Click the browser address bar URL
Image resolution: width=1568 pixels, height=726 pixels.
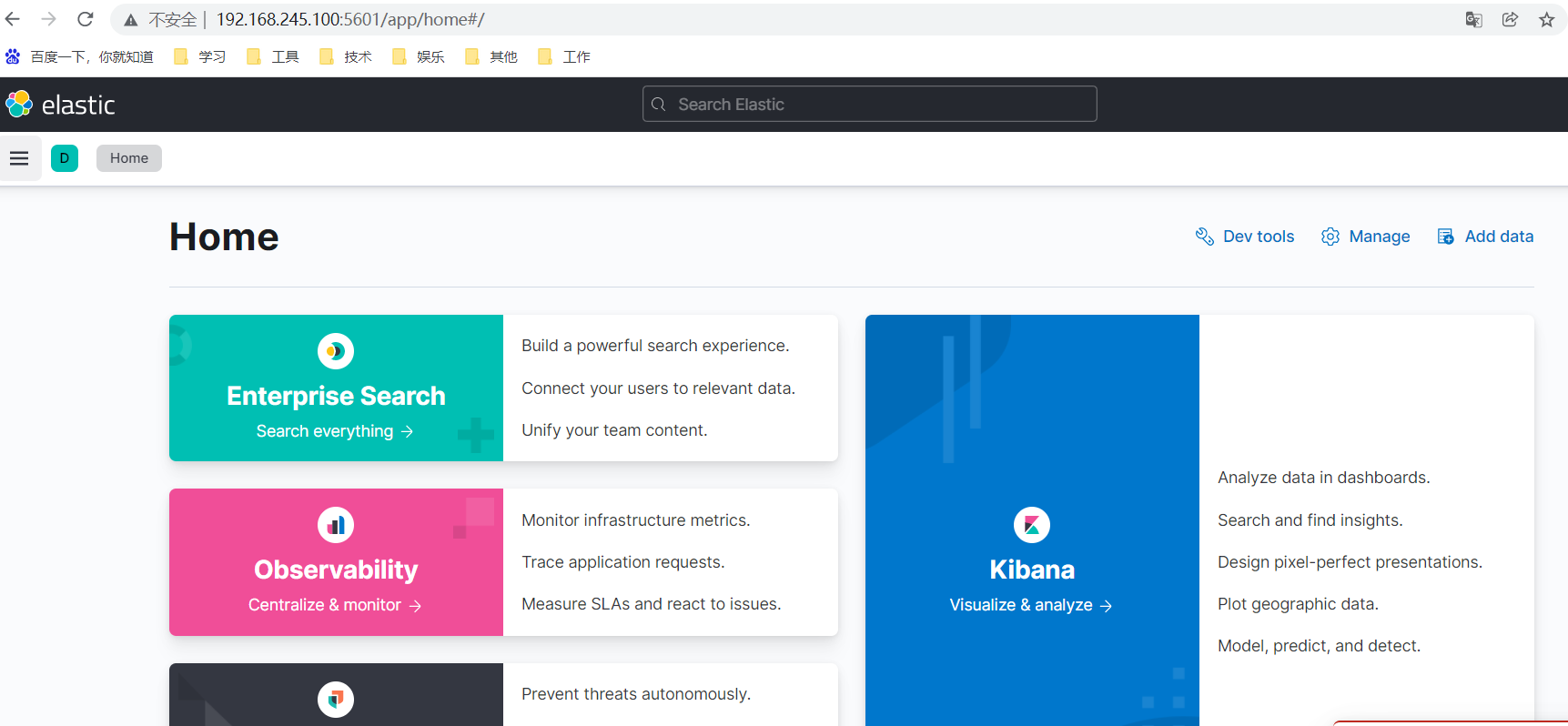pyautogui.click(x=350, y=20)
